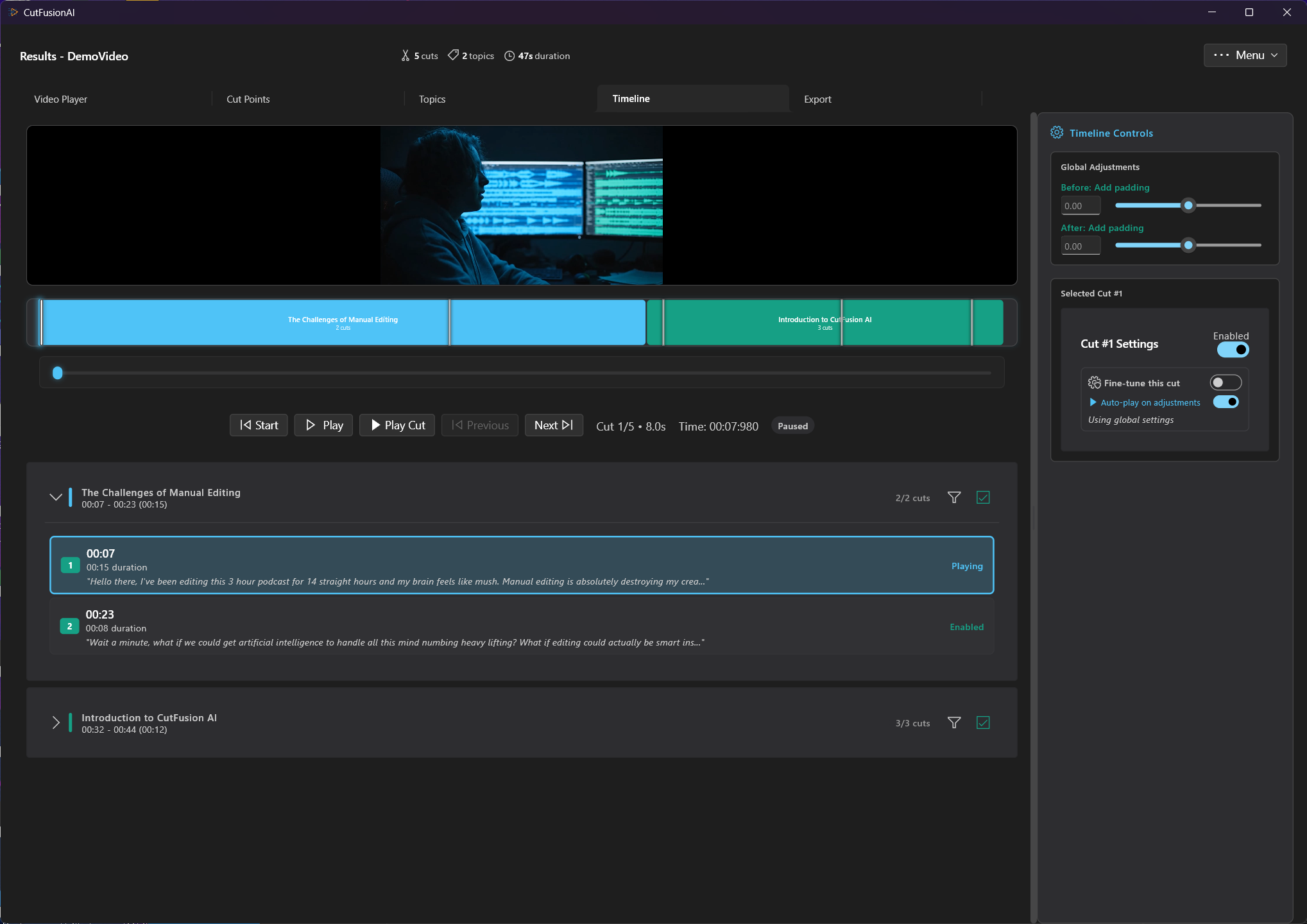Viewport: 1307px width, 924px height.
Task: Open the Menu dropdown
Action: [1245, 55]
